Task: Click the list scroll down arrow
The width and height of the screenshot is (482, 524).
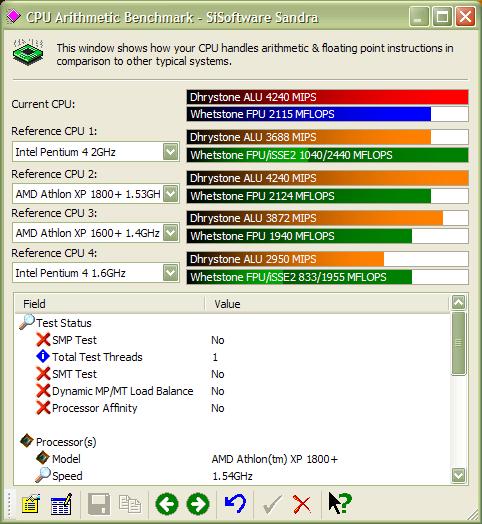Action: click(458, 475)
